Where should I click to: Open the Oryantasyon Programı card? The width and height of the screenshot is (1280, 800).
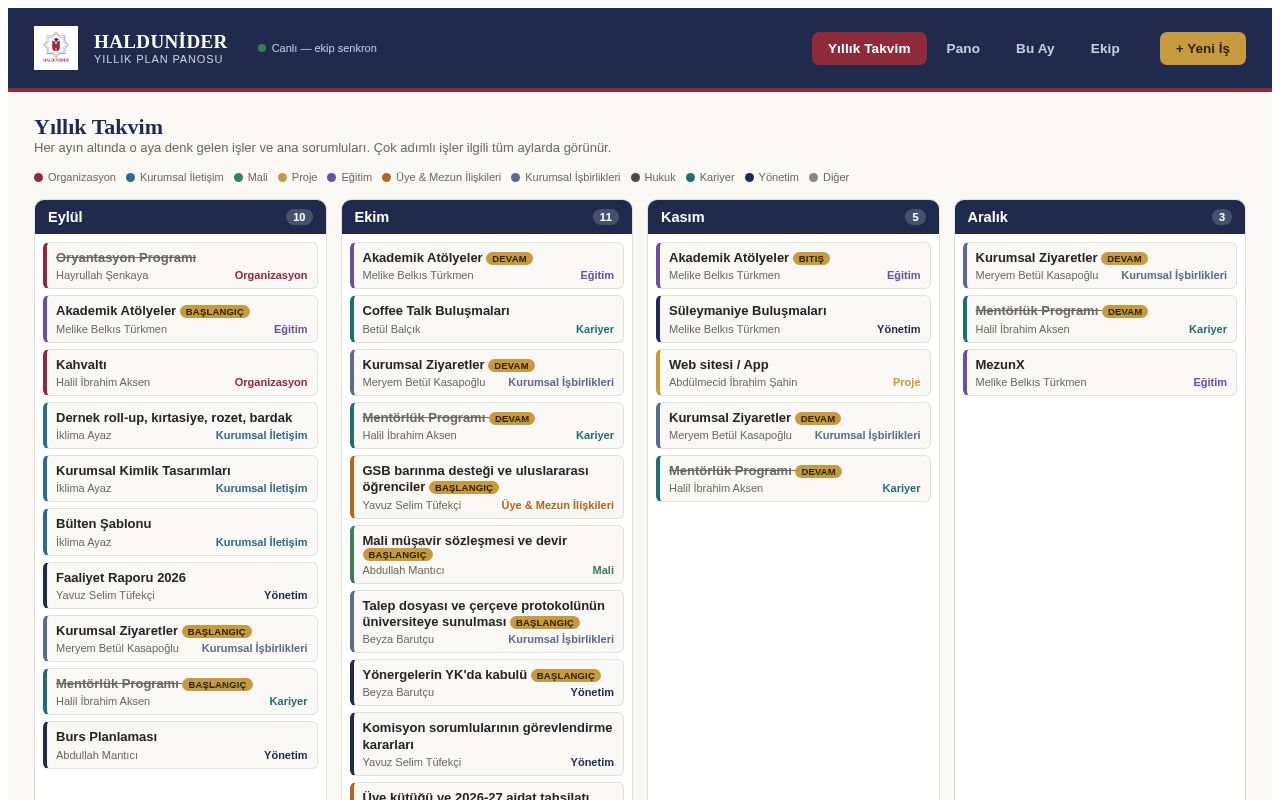click(x=180, y=265)
